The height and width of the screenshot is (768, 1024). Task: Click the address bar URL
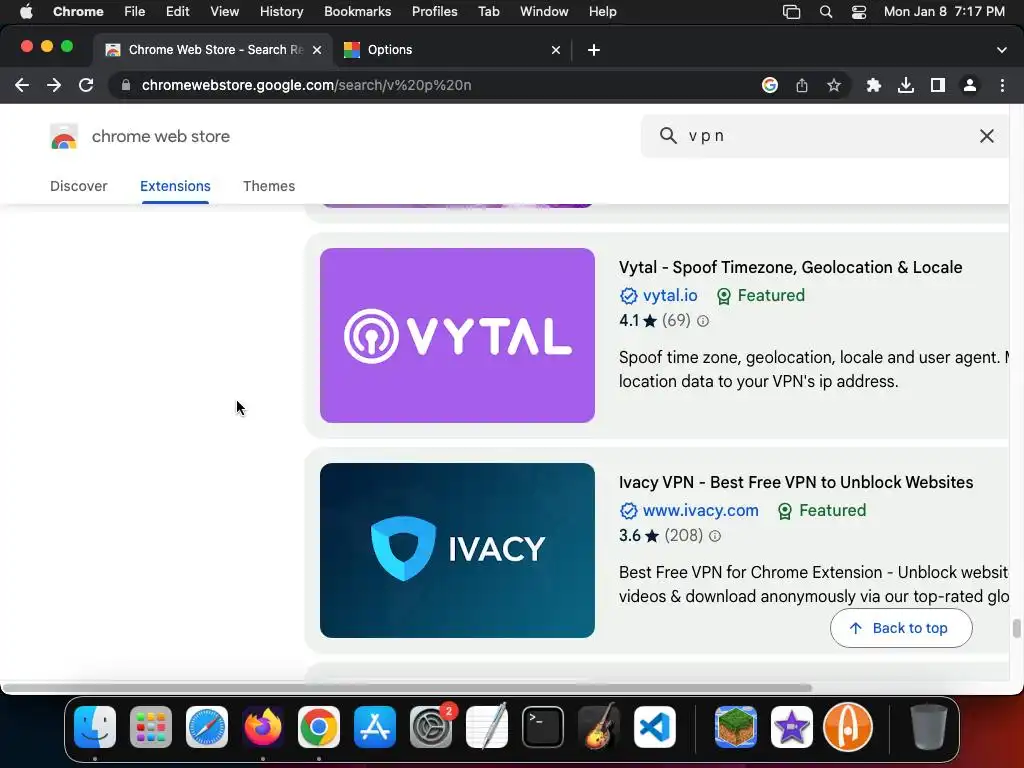(306, 86)
